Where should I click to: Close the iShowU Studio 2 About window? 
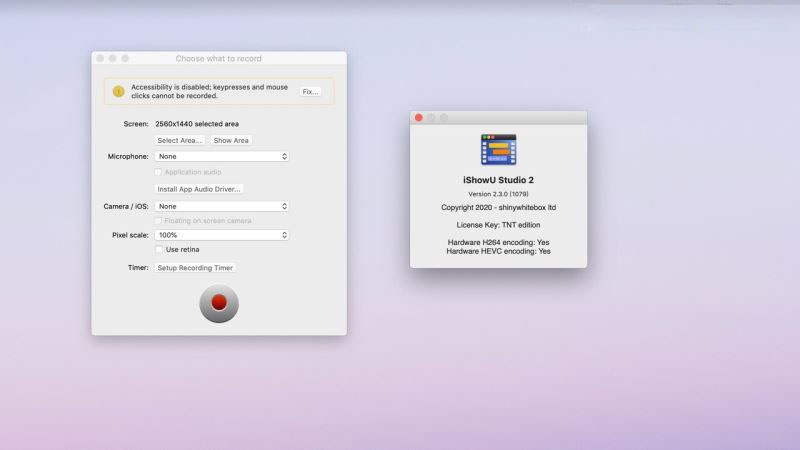coord(419,118)
